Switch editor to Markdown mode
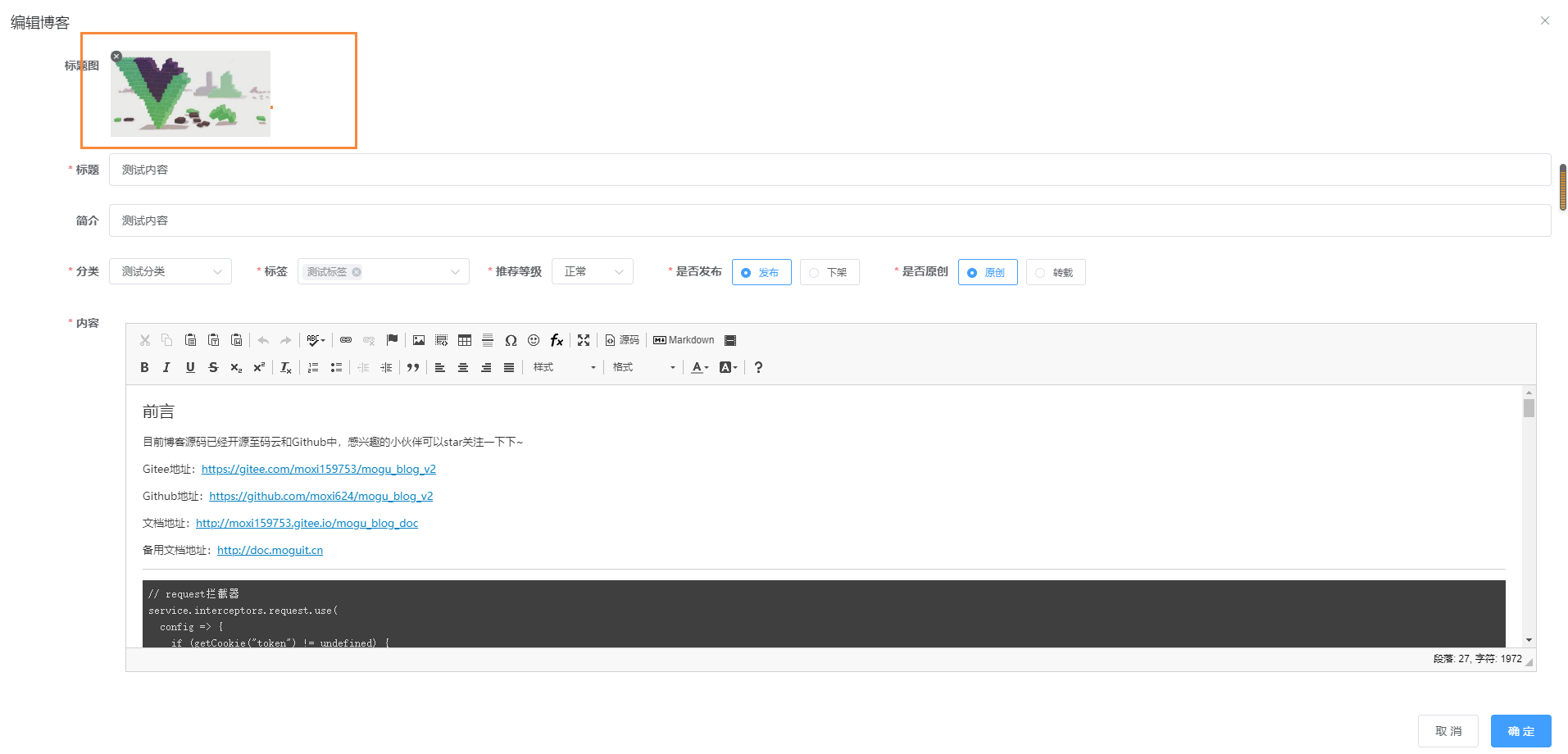This screenshot has height=754, width=1568. [684, 340]
